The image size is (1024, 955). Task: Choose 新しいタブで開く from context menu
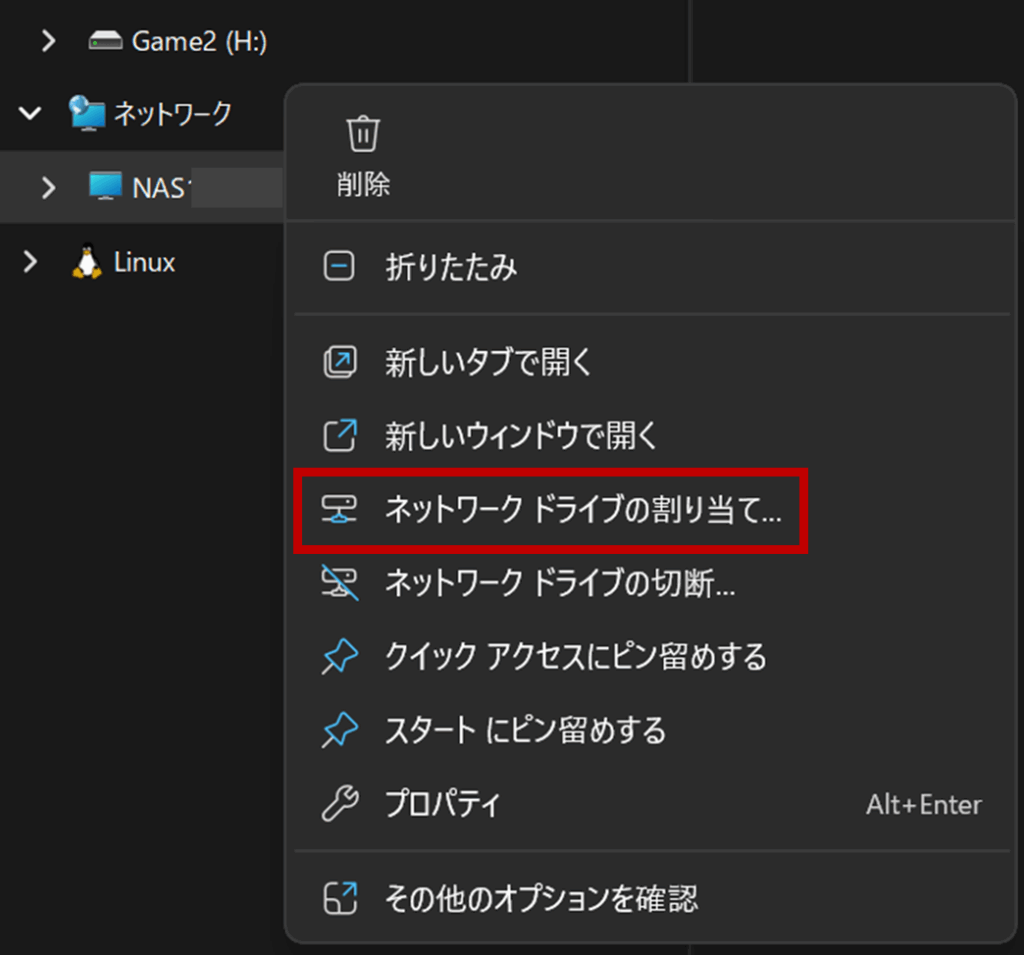[489, 362]
